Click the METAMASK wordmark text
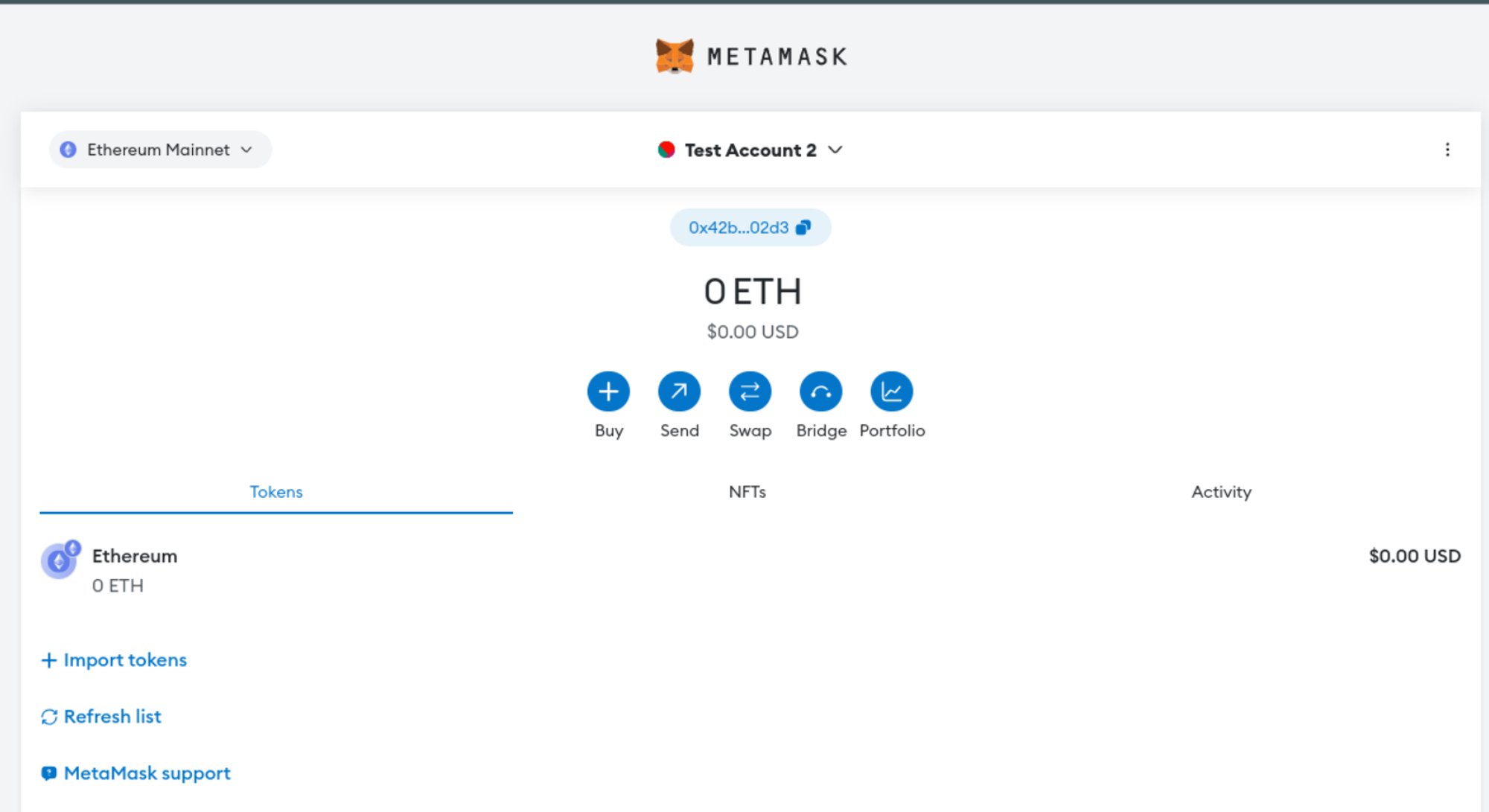The height and width of the screenshot is (812, 1489). (x=777, y=57)
